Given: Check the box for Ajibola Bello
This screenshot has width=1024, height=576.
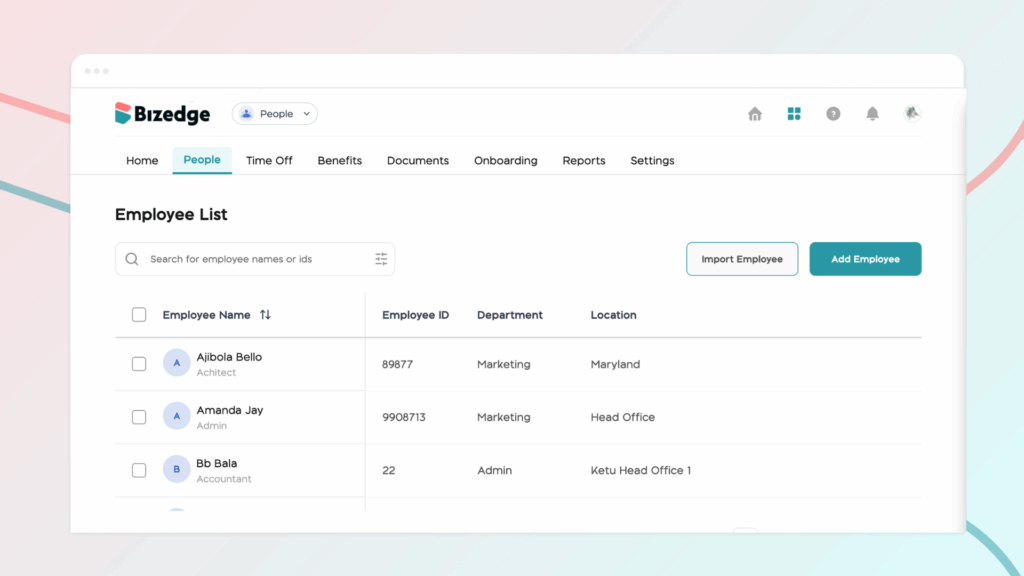Looking at the screenshot, I should 139,364.
